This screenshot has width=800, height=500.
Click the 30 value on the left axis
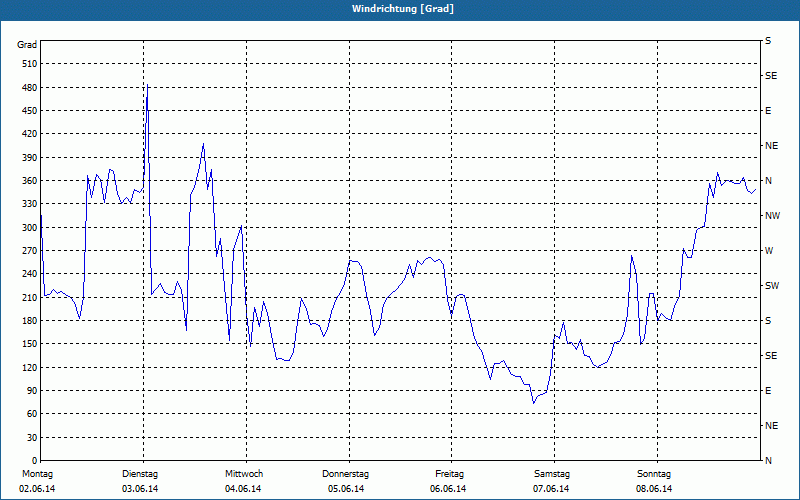point(32,438)
